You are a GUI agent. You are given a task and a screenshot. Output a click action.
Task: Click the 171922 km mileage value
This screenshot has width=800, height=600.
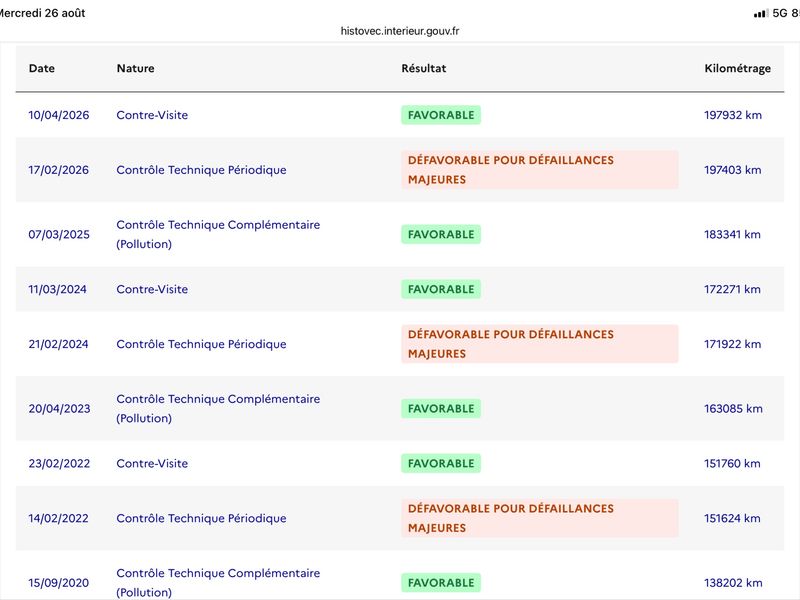pos(732,344)
